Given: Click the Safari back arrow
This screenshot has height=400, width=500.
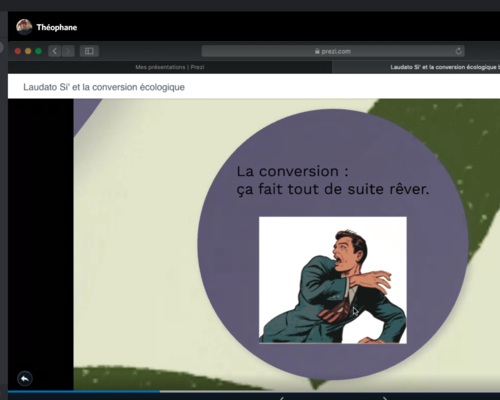Looking at the screenshot, I should click(x=55, y=51).
